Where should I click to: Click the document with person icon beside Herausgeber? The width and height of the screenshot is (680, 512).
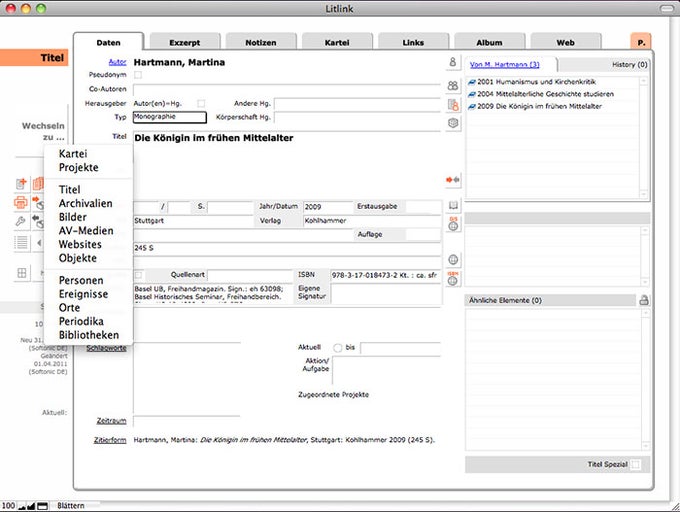(x=453, y=104)
